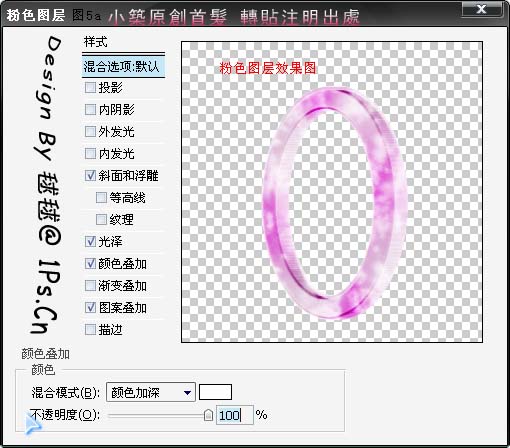
Task: Enable the 渐变叠加 gradient overlay checkbox
Action: tap(90, 286)
